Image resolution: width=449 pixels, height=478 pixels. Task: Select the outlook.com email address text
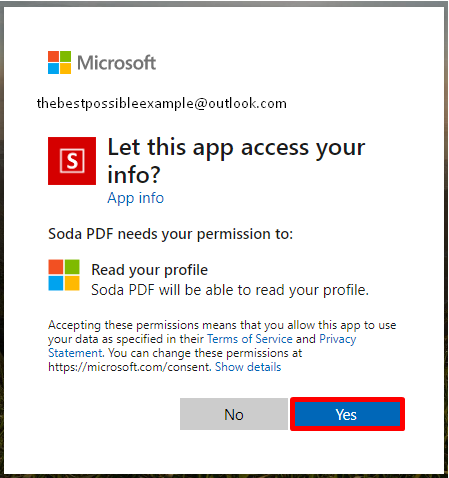tap(162, 104)
